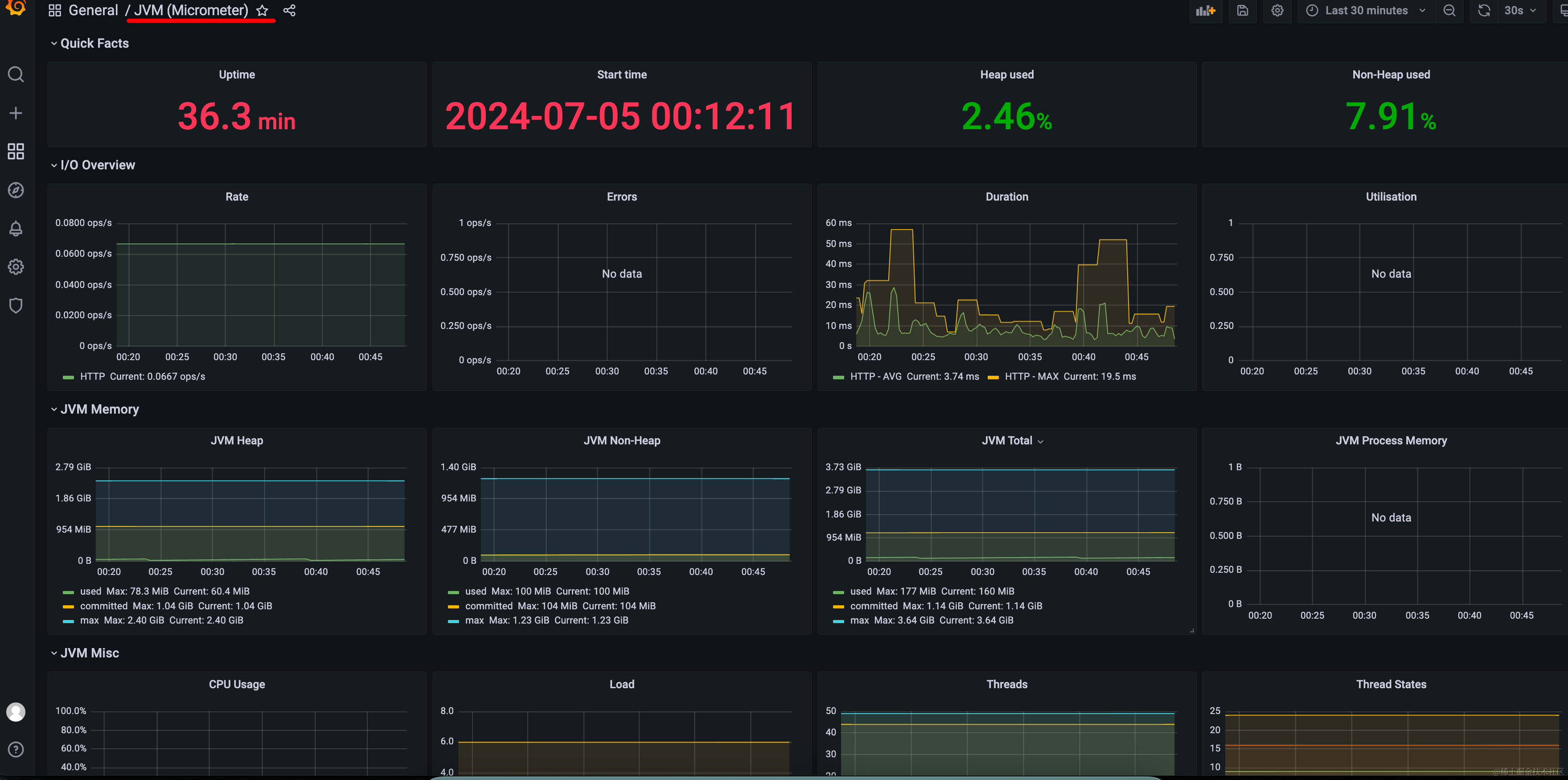Viewport: 1568px width, 780px height.
Task: Click the Start time panel title
Action: coord(621,74)
